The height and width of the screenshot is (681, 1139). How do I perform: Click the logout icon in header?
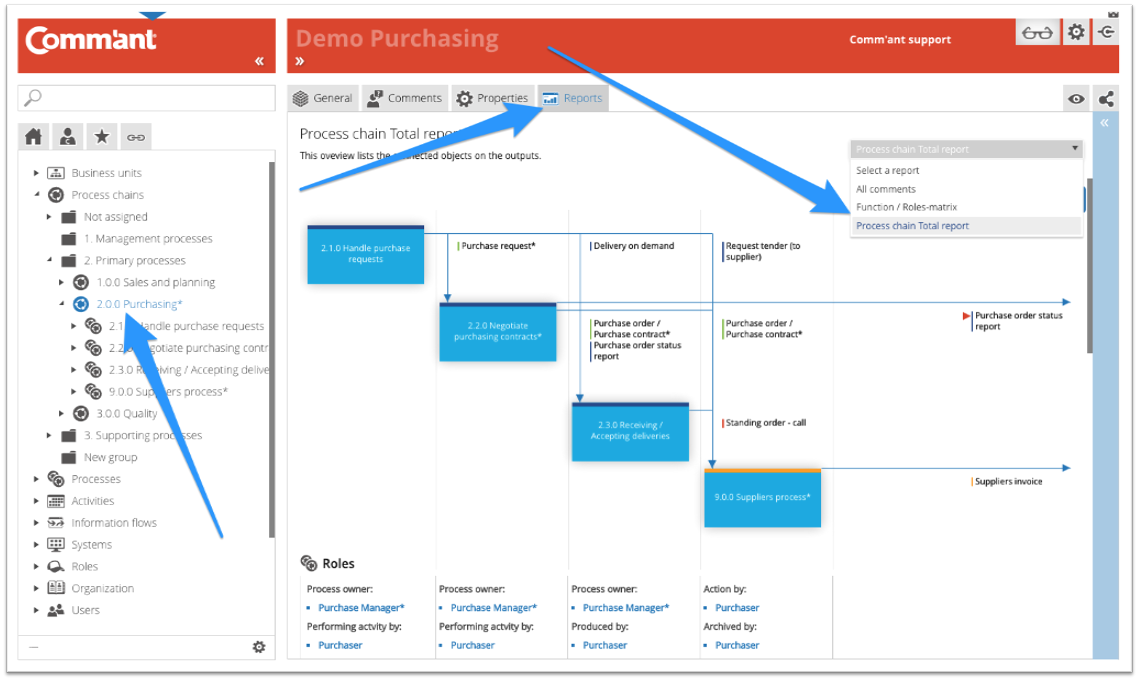pyautogui.click(x=1107, y=32)
